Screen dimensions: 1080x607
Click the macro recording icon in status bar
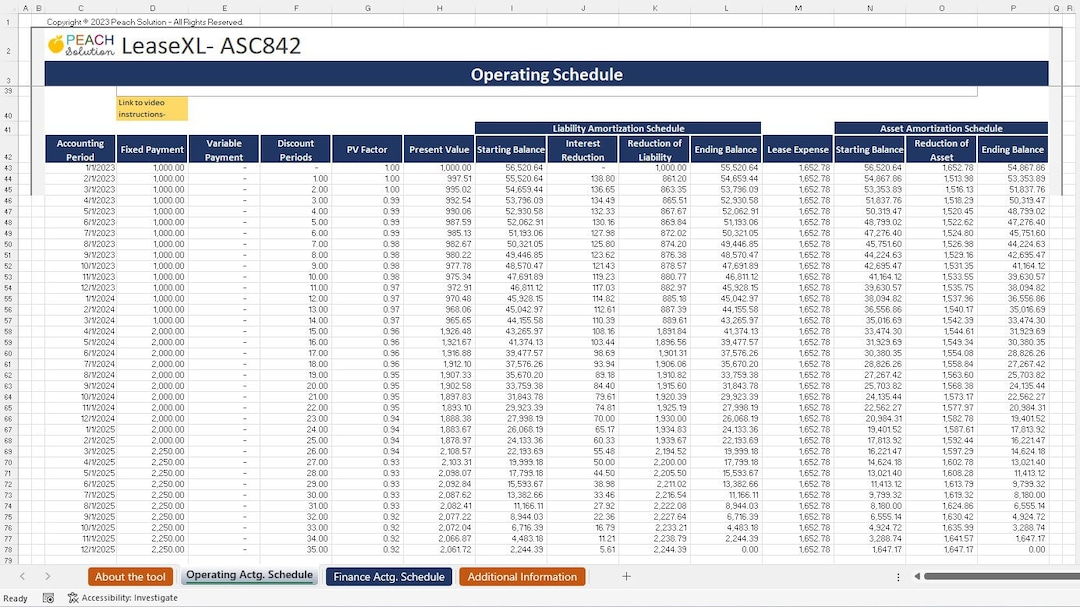pos(48,598)
